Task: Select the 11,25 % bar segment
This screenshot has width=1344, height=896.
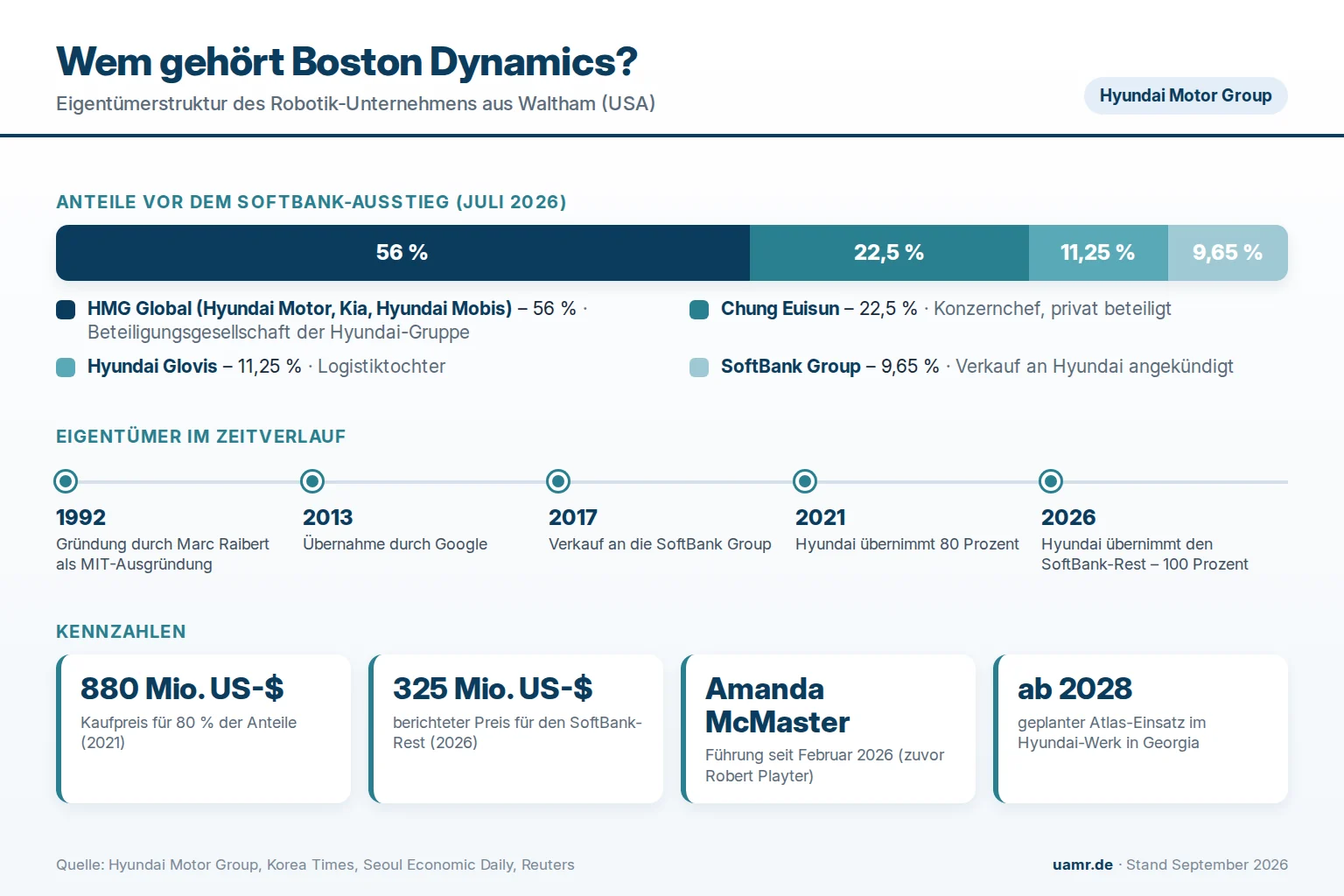Action: click(x=1098, y=253)
